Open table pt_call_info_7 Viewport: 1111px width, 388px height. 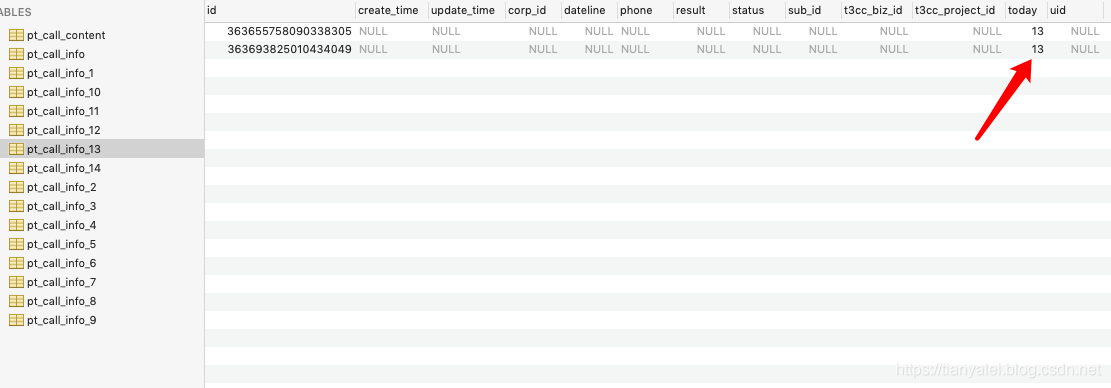62,282
